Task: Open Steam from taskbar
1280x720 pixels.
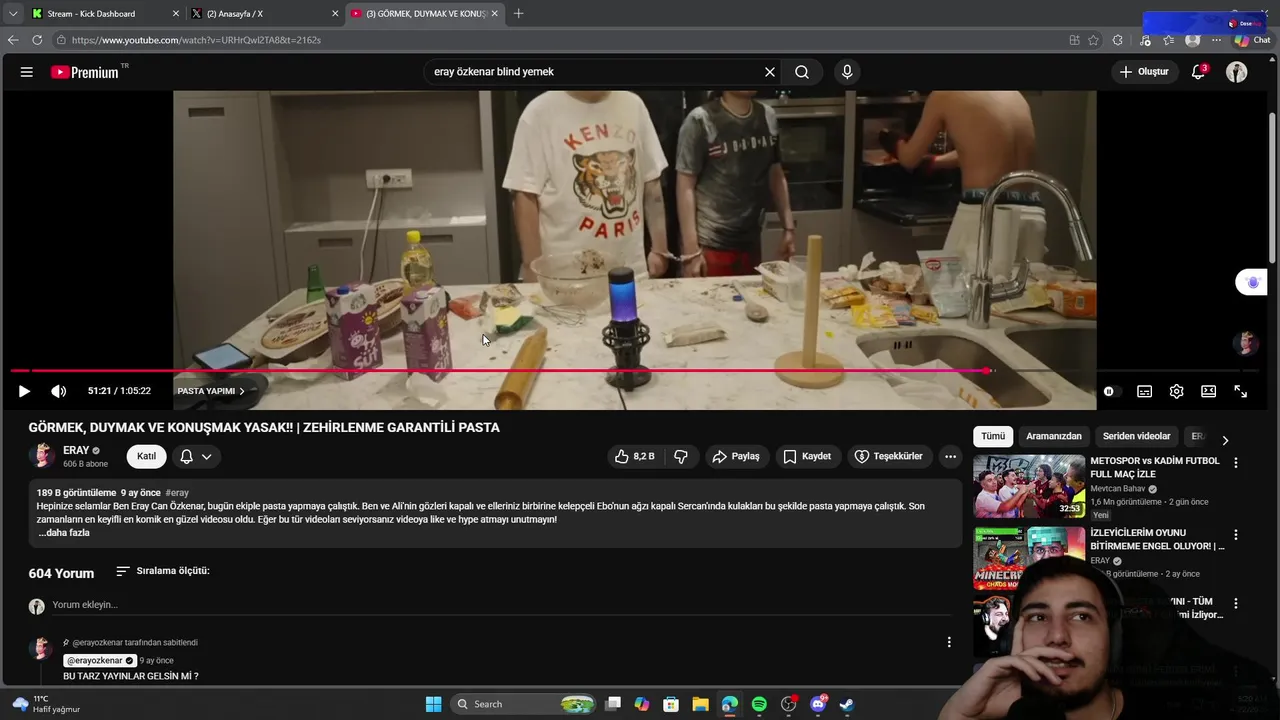Action: tap(846, 704)
